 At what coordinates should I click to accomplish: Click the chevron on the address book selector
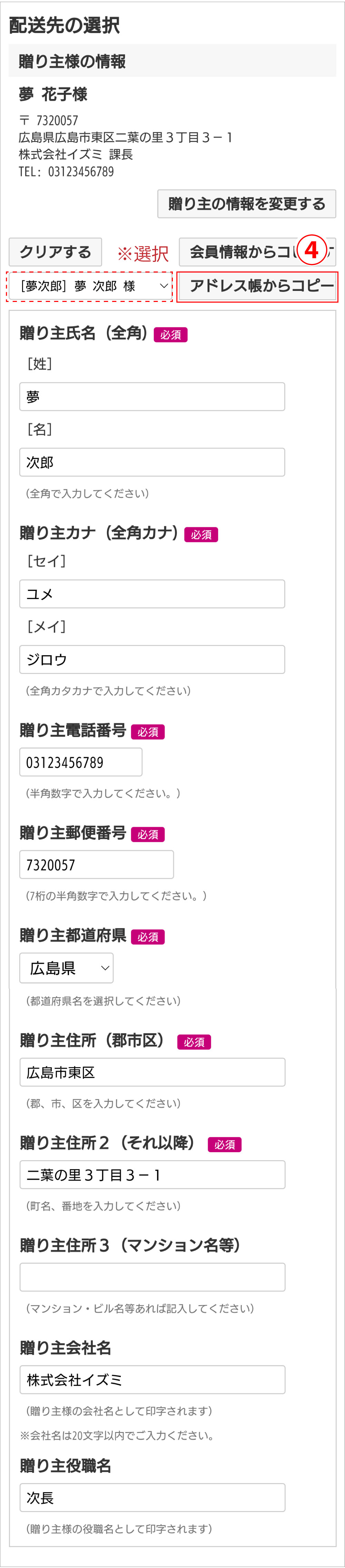(164, 286)
